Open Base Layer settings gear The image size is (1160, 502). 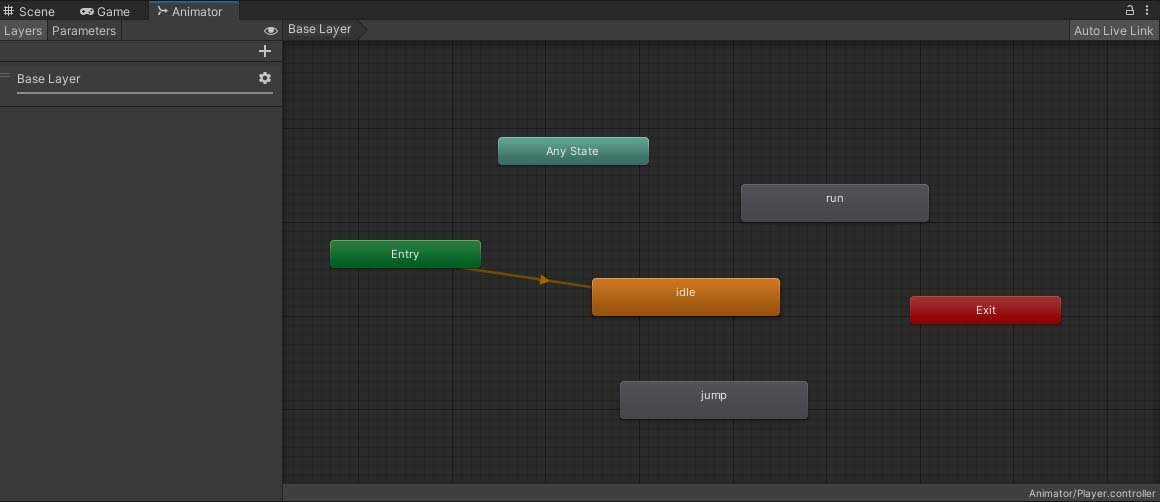click(265, 78)
